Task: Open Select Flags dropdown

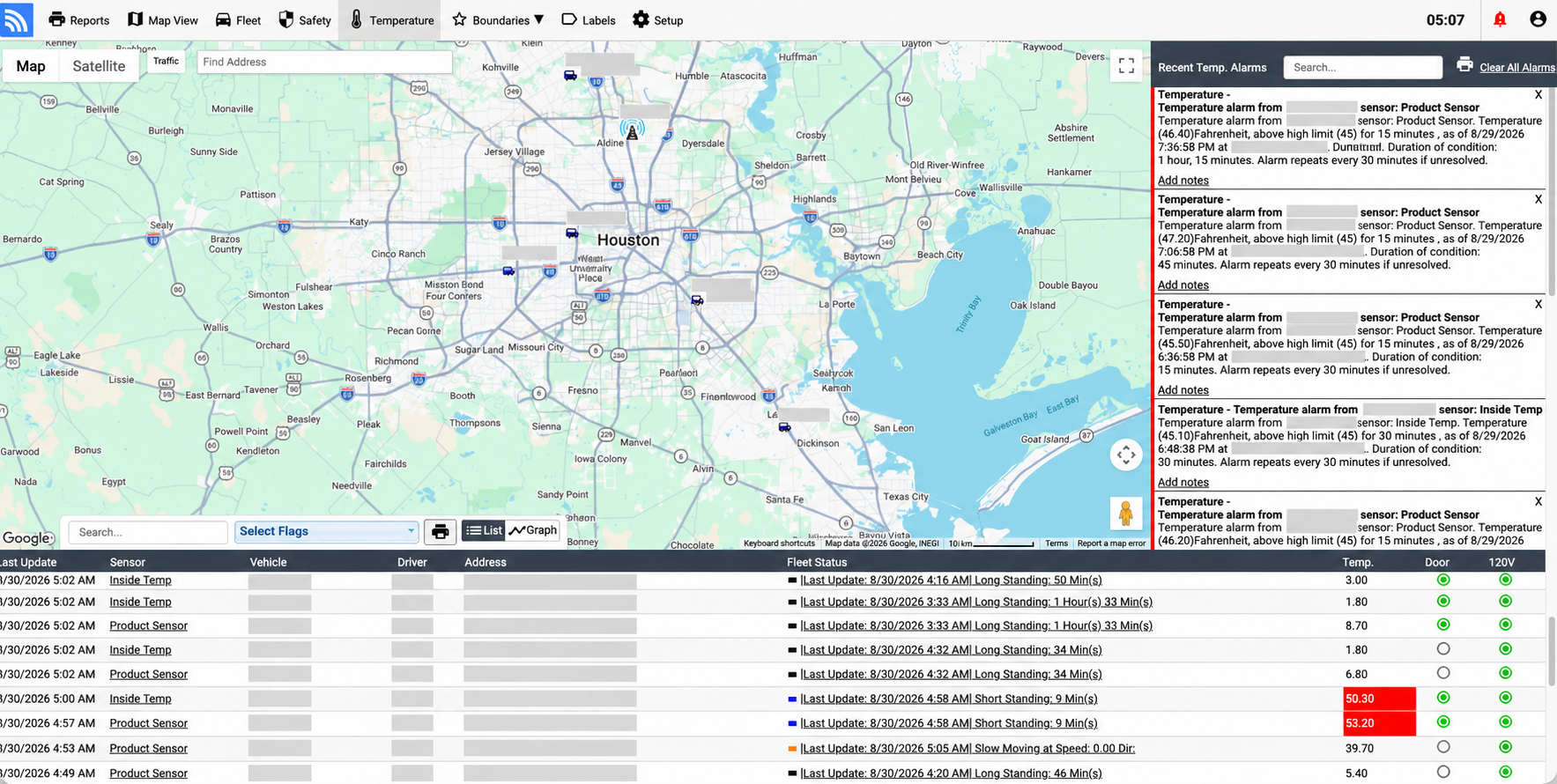Action: (x=326, y=531)
